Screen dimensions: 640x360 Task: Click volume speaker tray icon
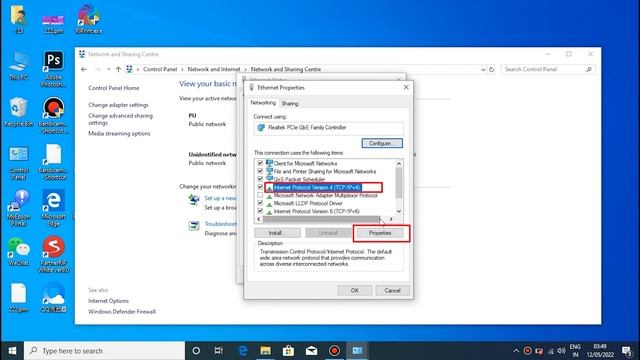[x=561, y=351]
